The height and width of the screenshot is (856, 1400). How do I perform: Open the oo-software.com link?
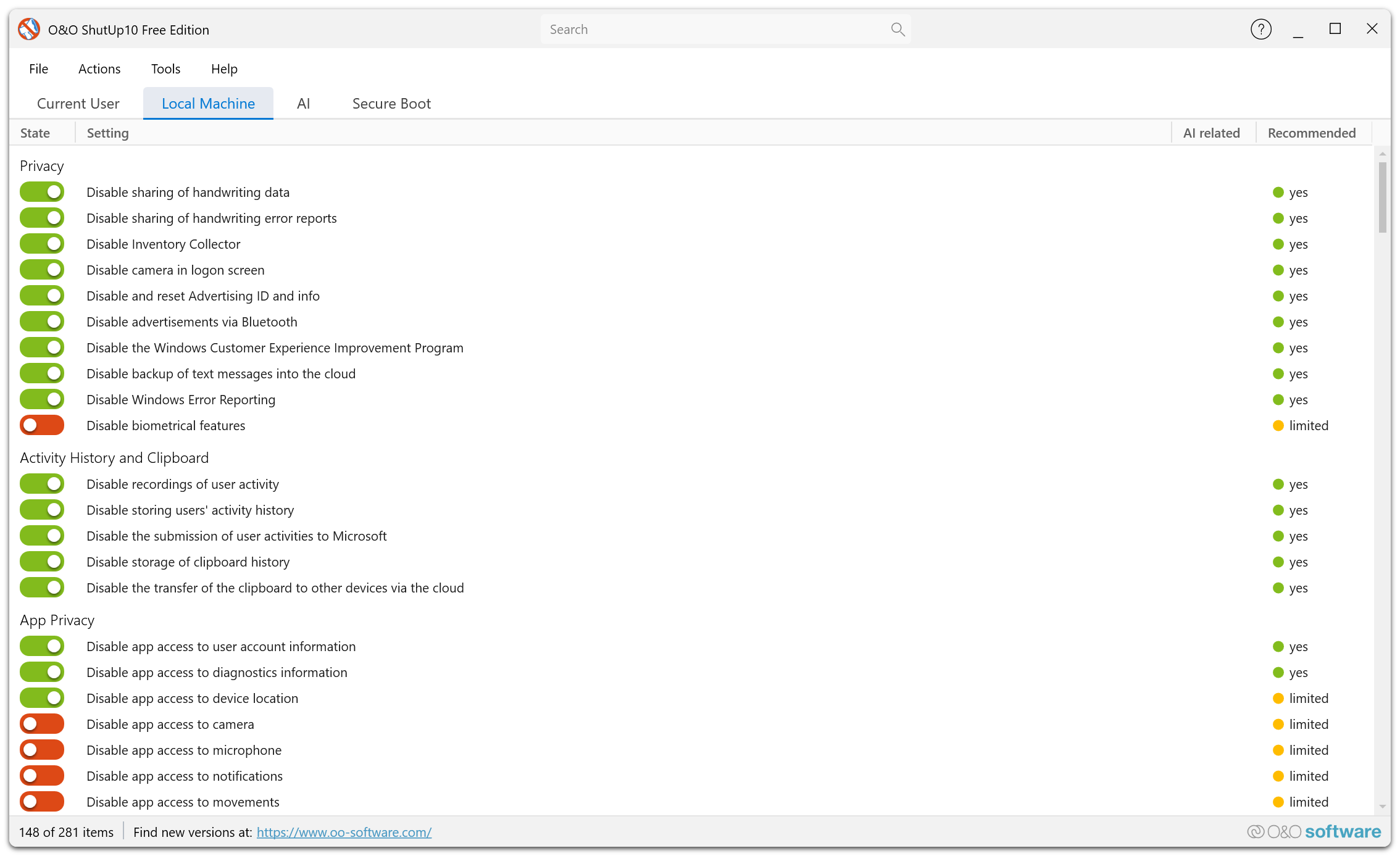(x=344, y=832)
